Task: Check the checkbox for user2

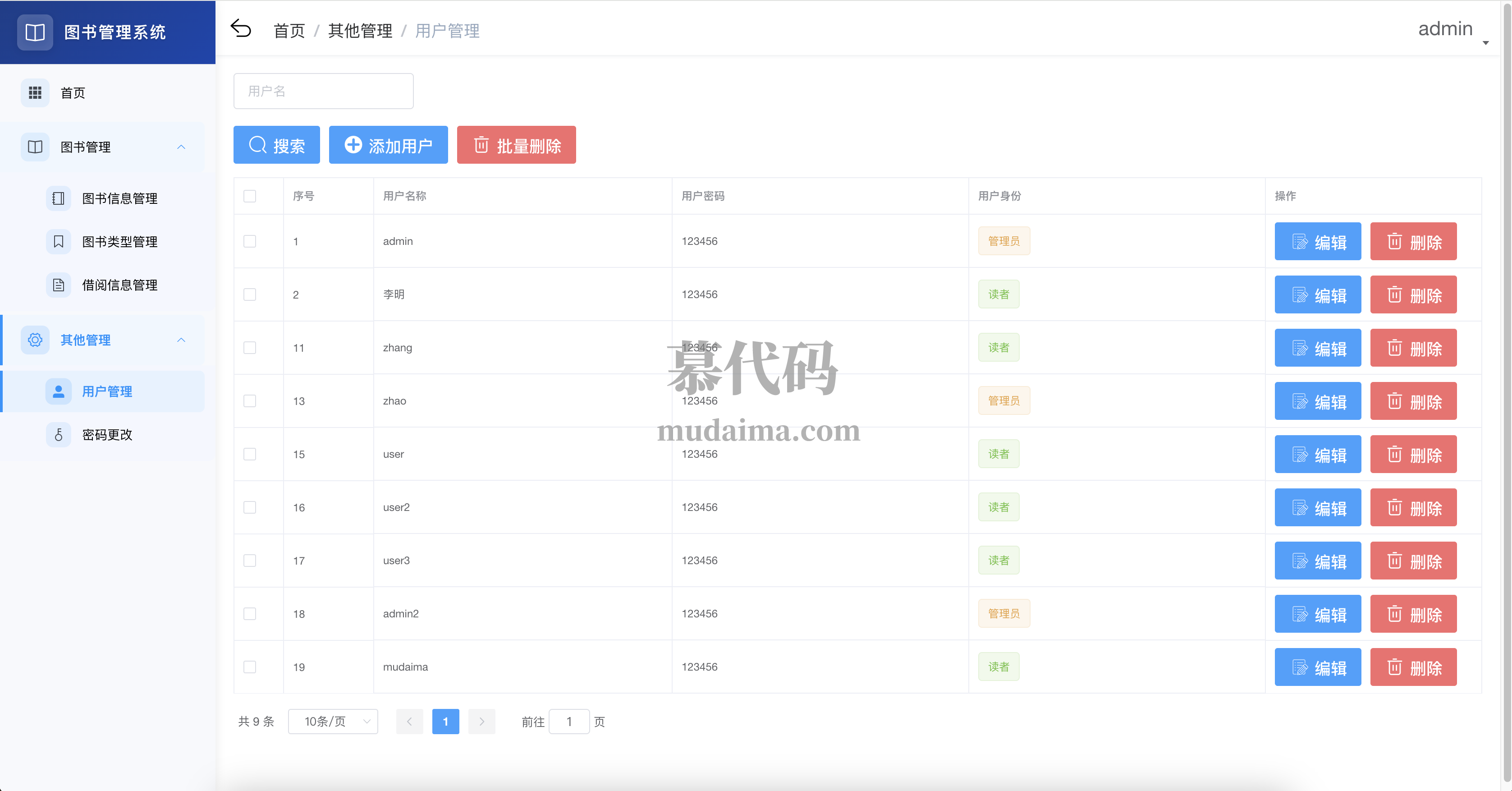Action: (x=250, y=507)
